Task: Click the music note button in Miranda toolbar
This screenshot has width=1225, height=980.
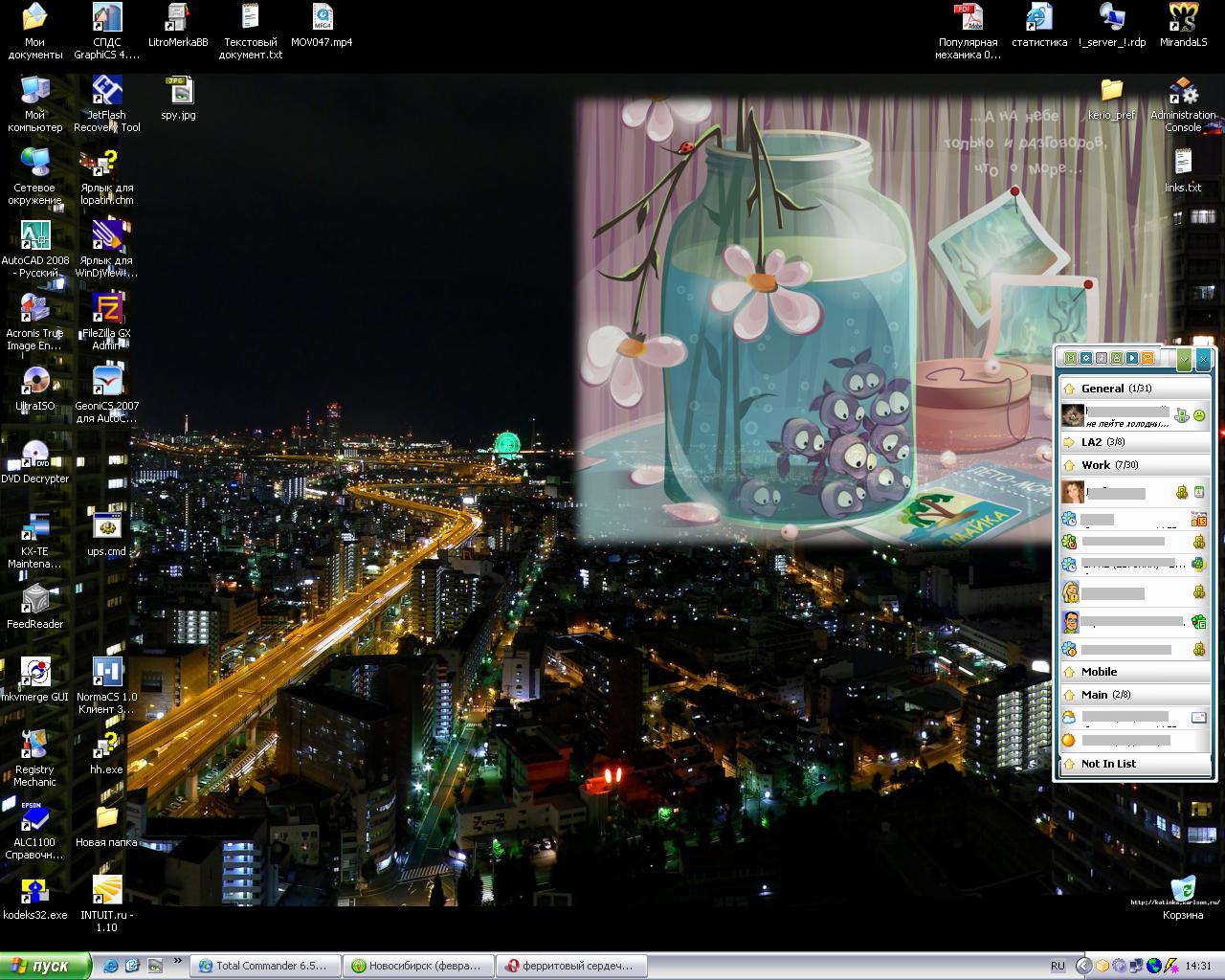Action: click(x=1101, y=358)
